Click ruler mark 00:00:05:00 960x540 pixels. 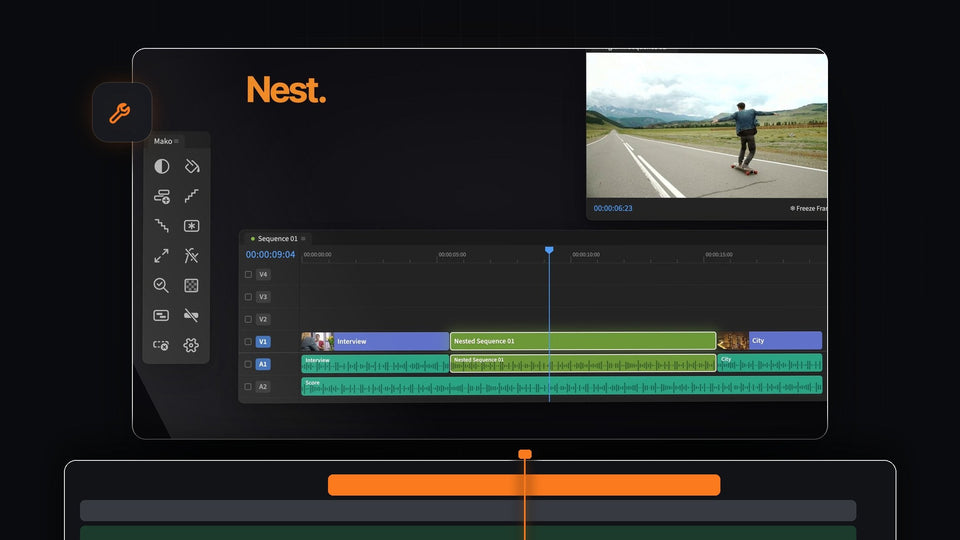452,255
